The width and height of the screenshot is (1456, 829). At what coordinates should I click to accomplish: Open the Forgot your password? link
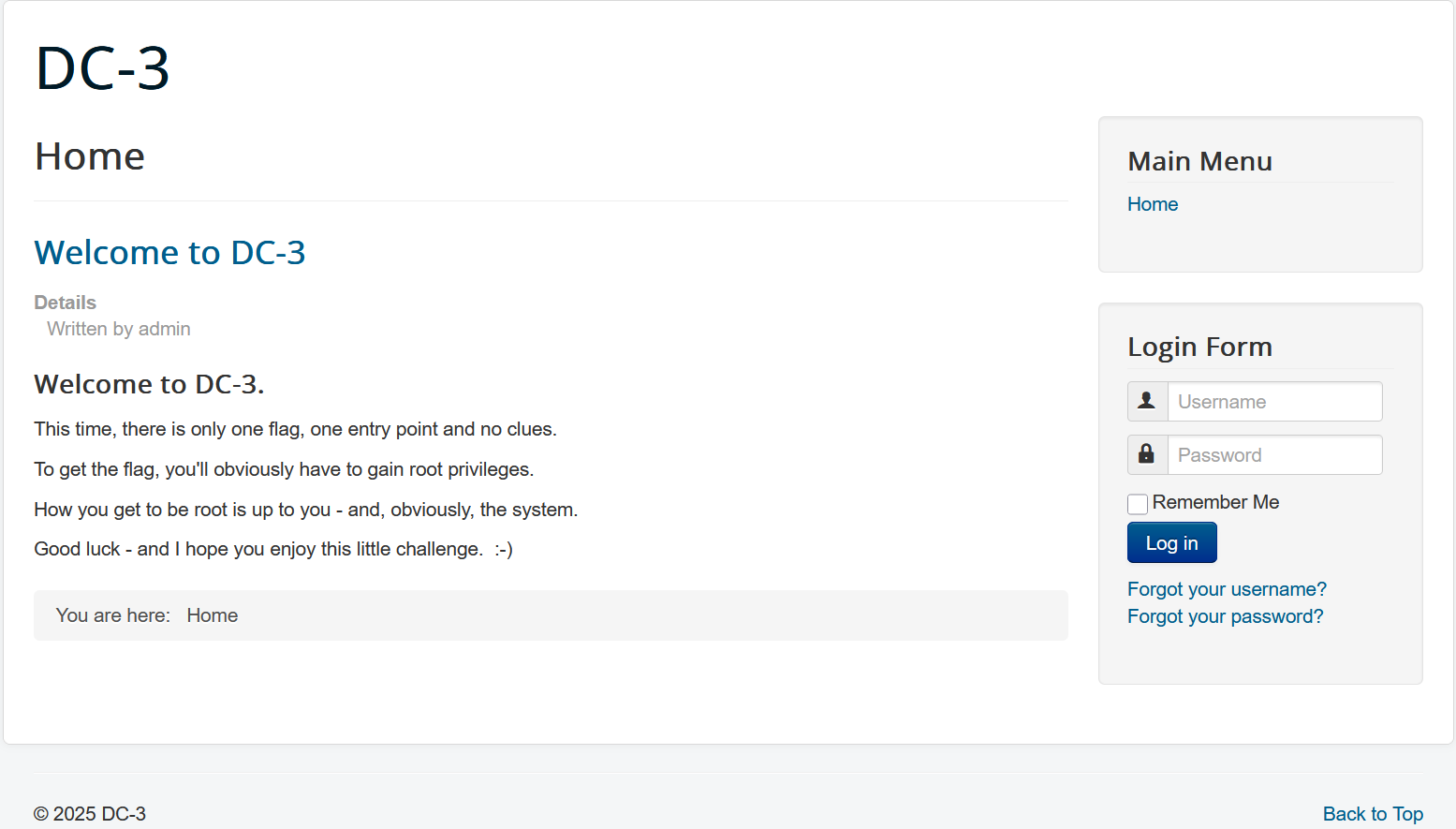coord(1225,616)
